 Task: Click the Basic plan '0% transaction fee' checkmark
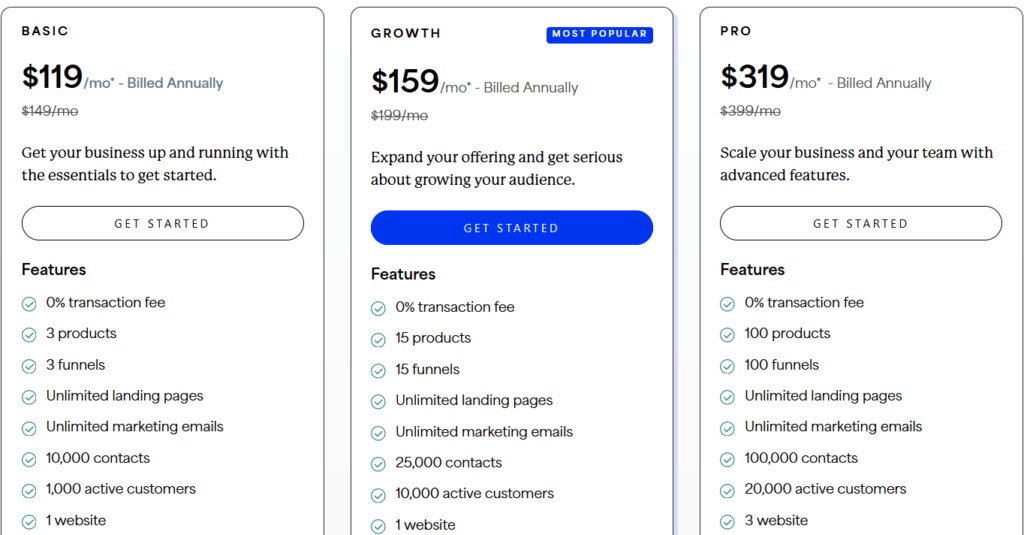[29, 304]
